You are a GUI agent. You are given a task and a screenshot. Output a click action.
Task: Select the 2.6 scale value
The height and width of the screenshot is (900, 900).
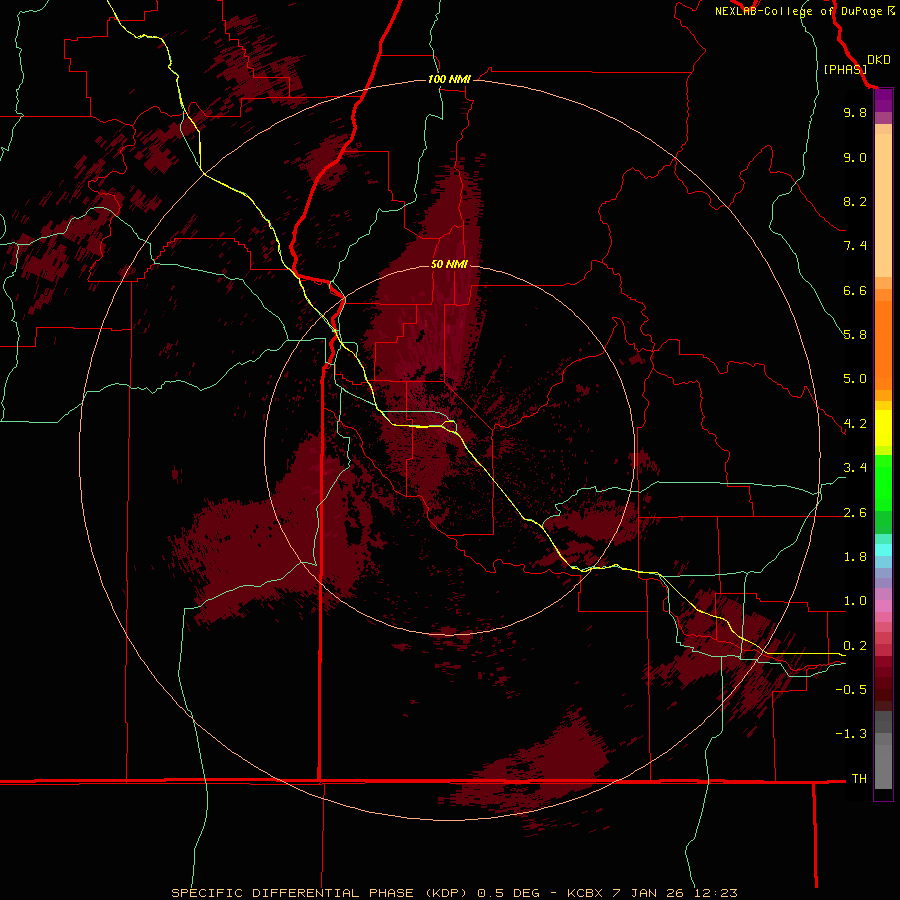tap(855, 513)
